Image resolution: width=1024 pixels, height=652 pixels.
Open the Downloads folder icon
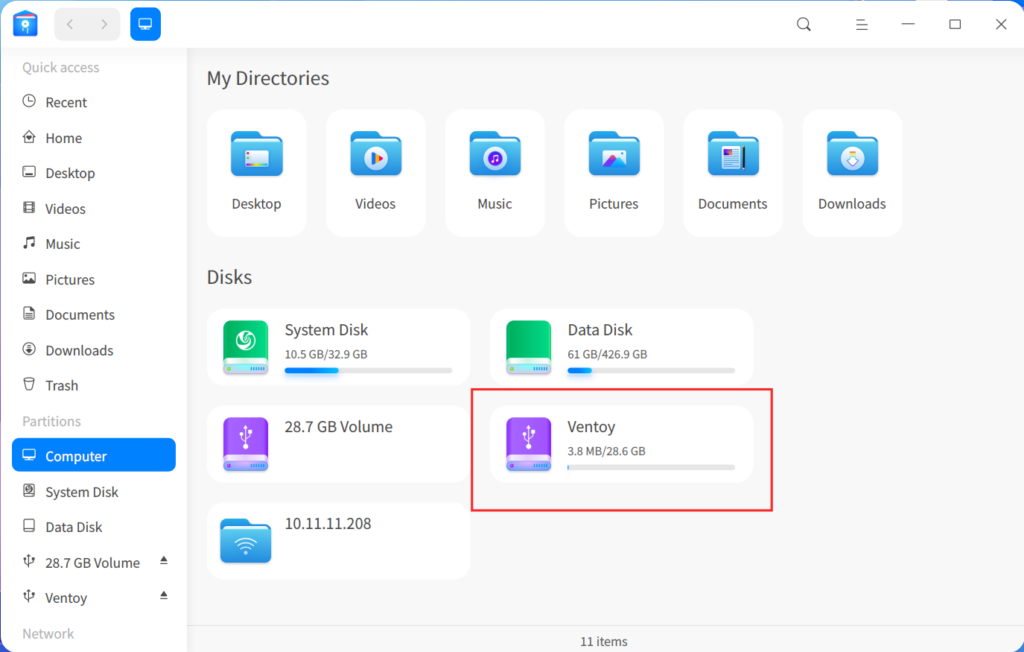click(851, 155)
